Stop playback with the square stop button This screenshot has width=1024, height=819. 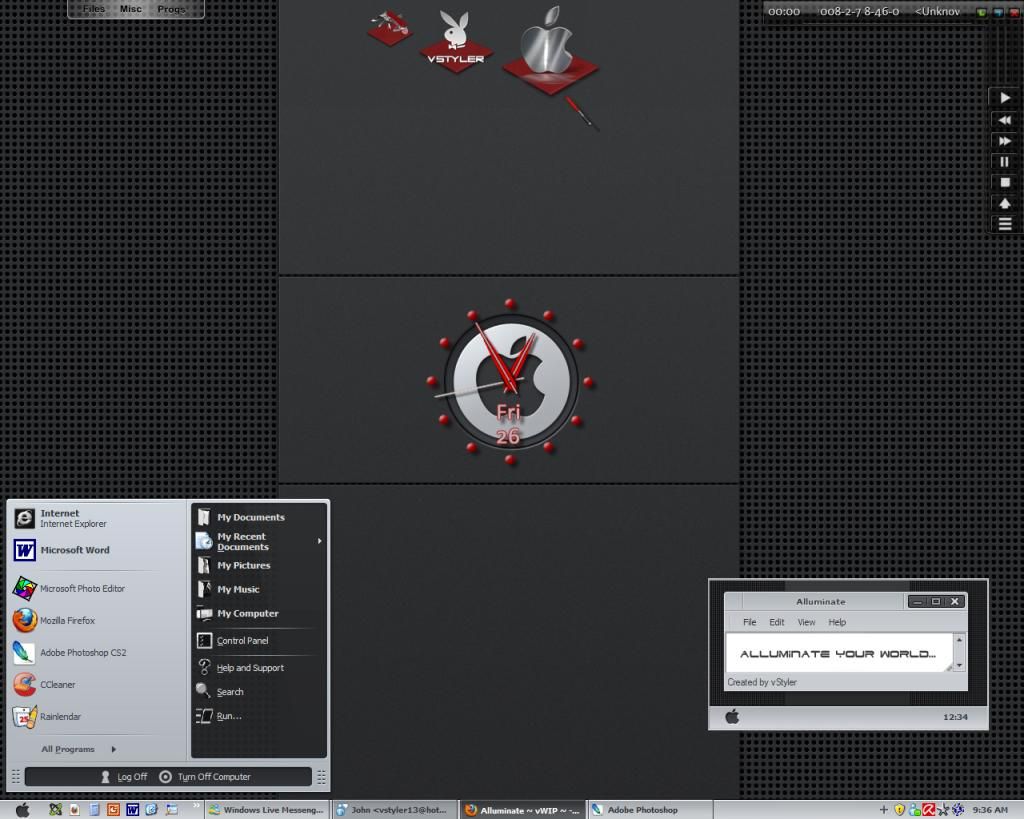pyautogui.click(x=1005, y=182)
